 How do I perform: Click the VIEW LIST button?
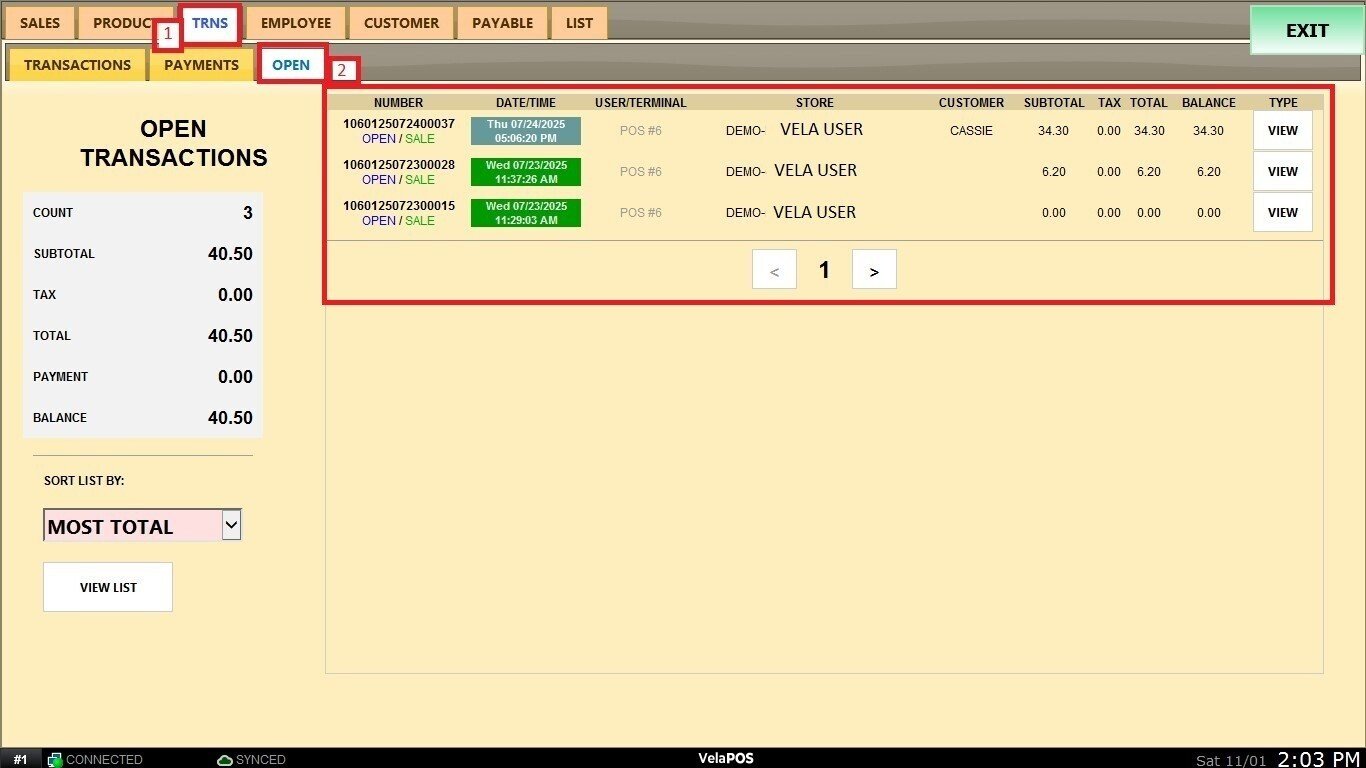click(108, 587)
